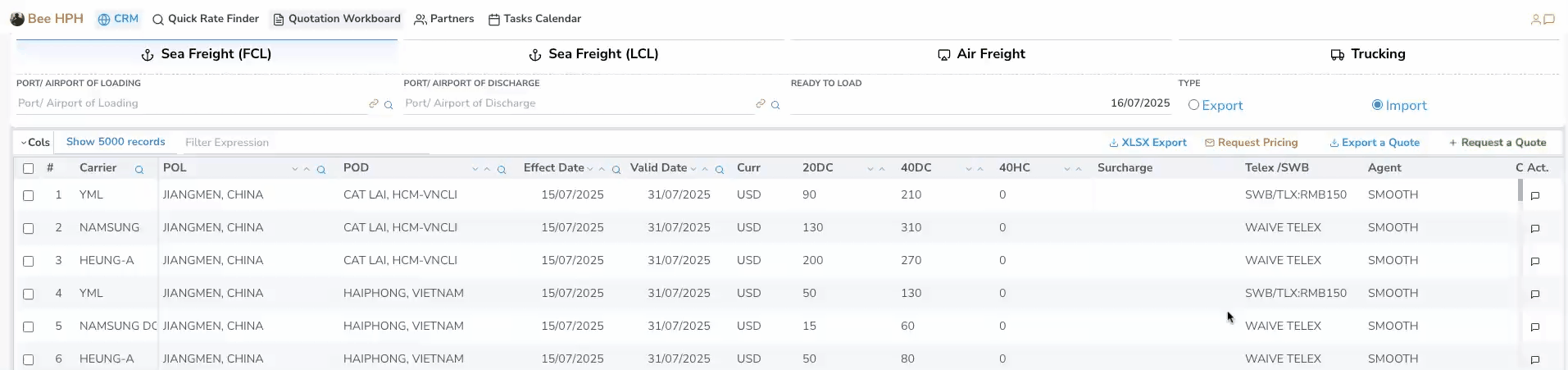This screenshot has height=370, width=1568.
Task: Click the POD column search icon
Action: pyautogui.click(x=502, y=170)
